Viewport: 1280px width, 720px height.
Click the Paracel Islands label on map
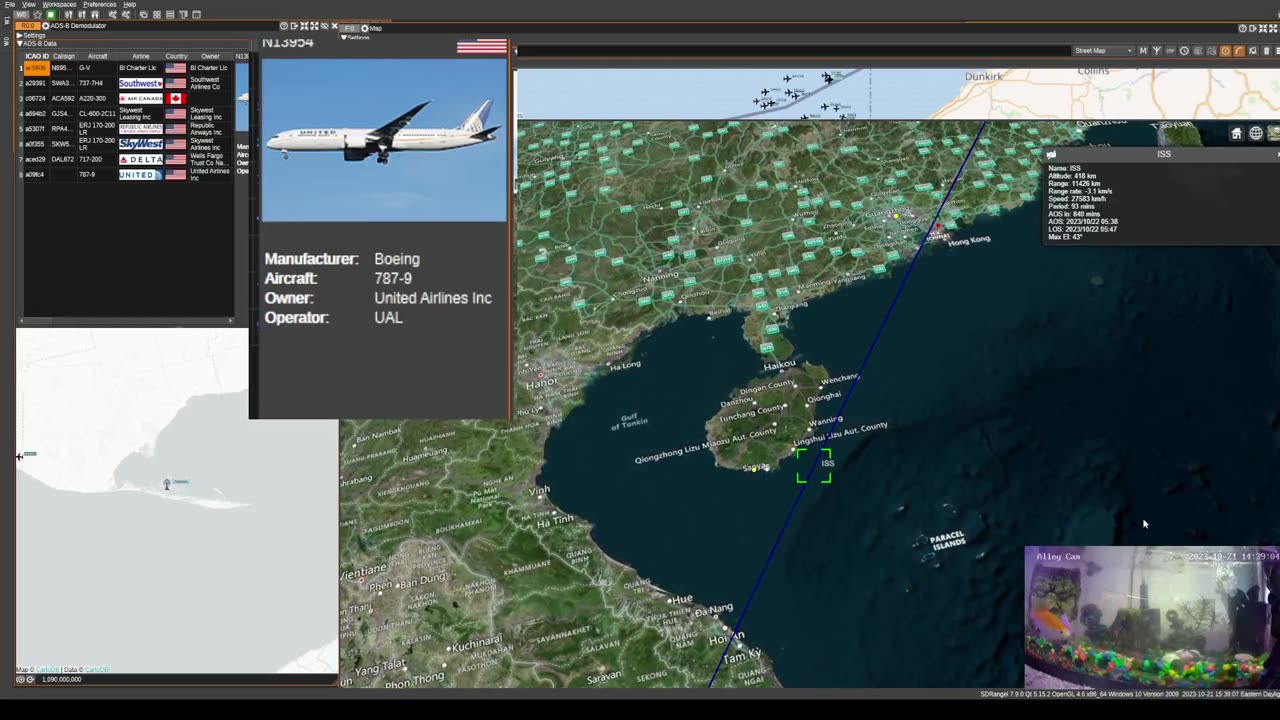click(948, 541)
